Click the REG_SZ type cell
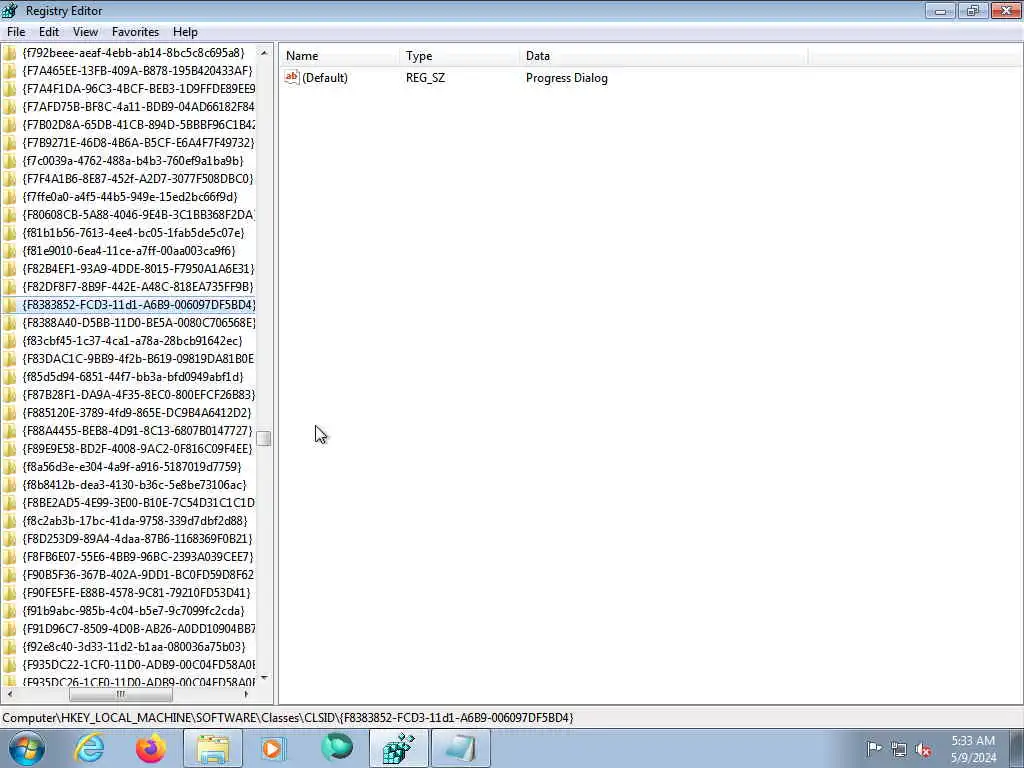This screenshot has width=1024, height=768. (x=425, y=78)
